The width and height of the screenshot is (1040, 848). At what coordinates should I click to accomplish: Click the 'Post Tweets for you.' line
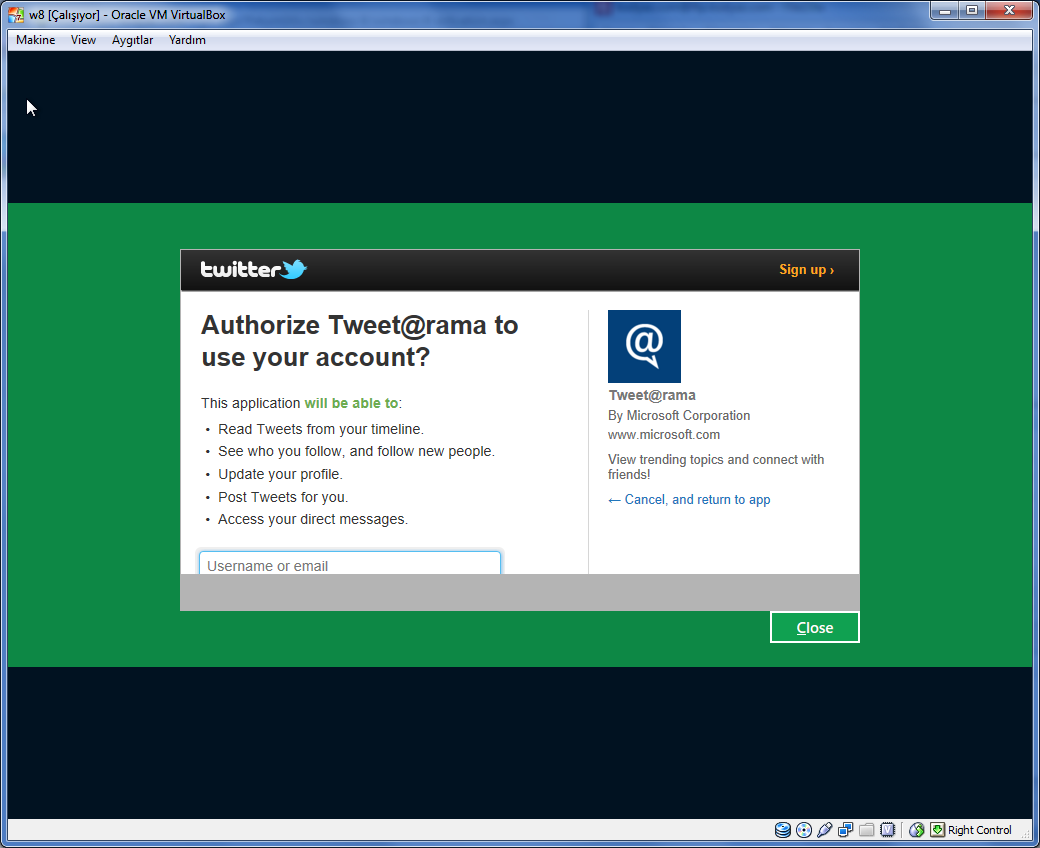(283, 497)
